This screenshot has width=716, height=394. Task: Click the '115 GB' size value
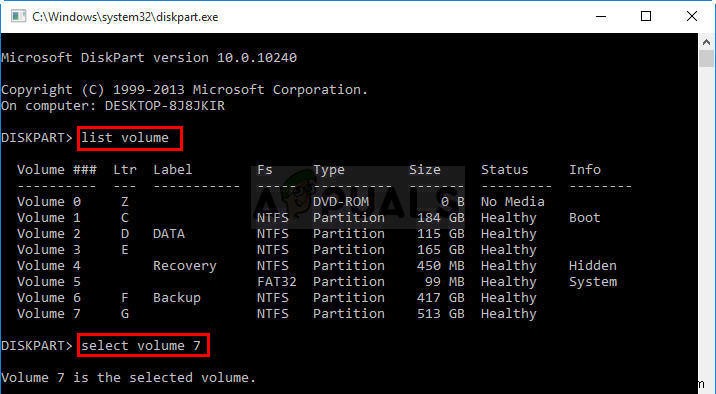click(x=441, y=234)
